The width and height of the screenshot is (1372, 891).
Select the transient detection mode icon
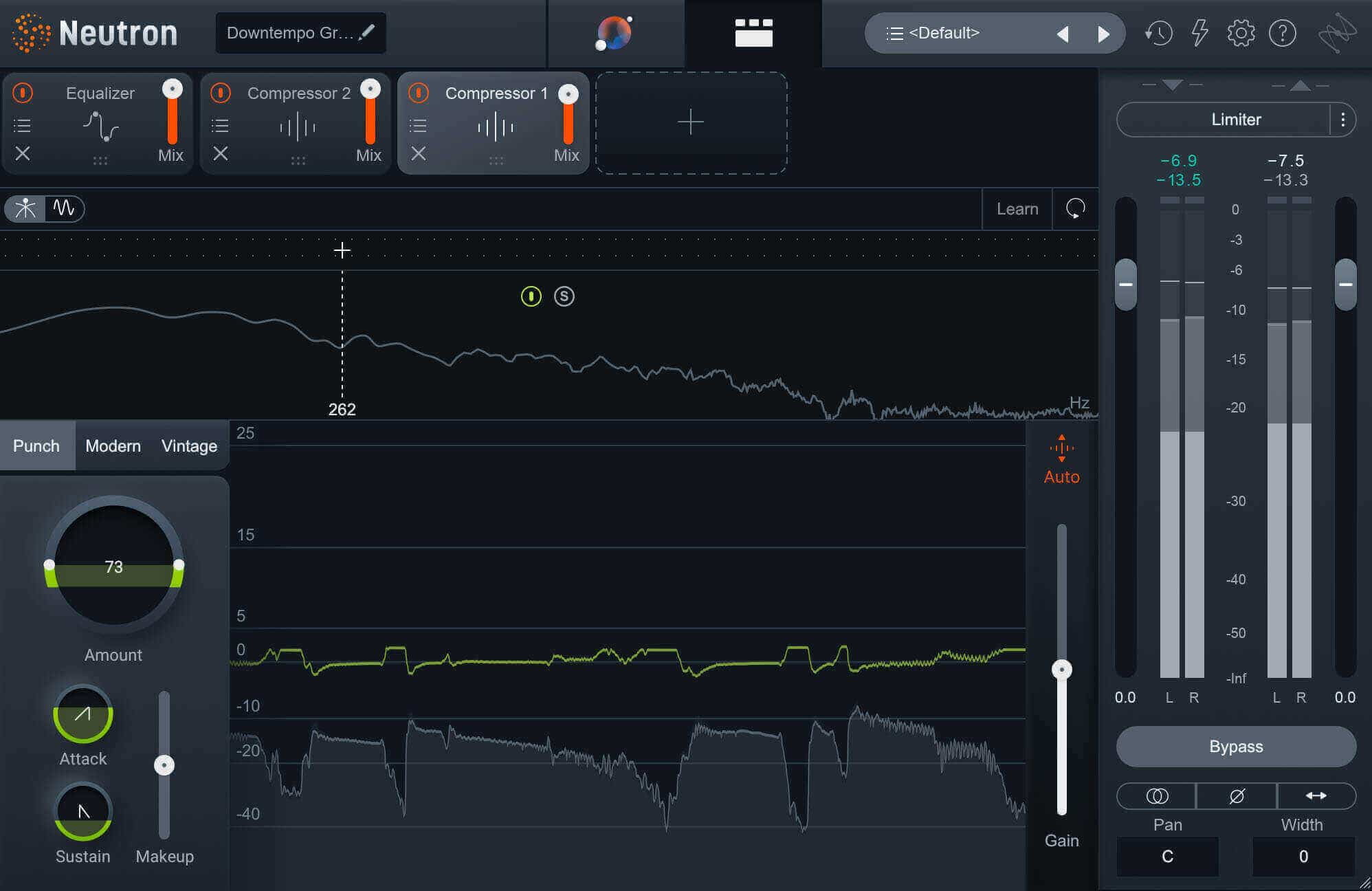25,208
